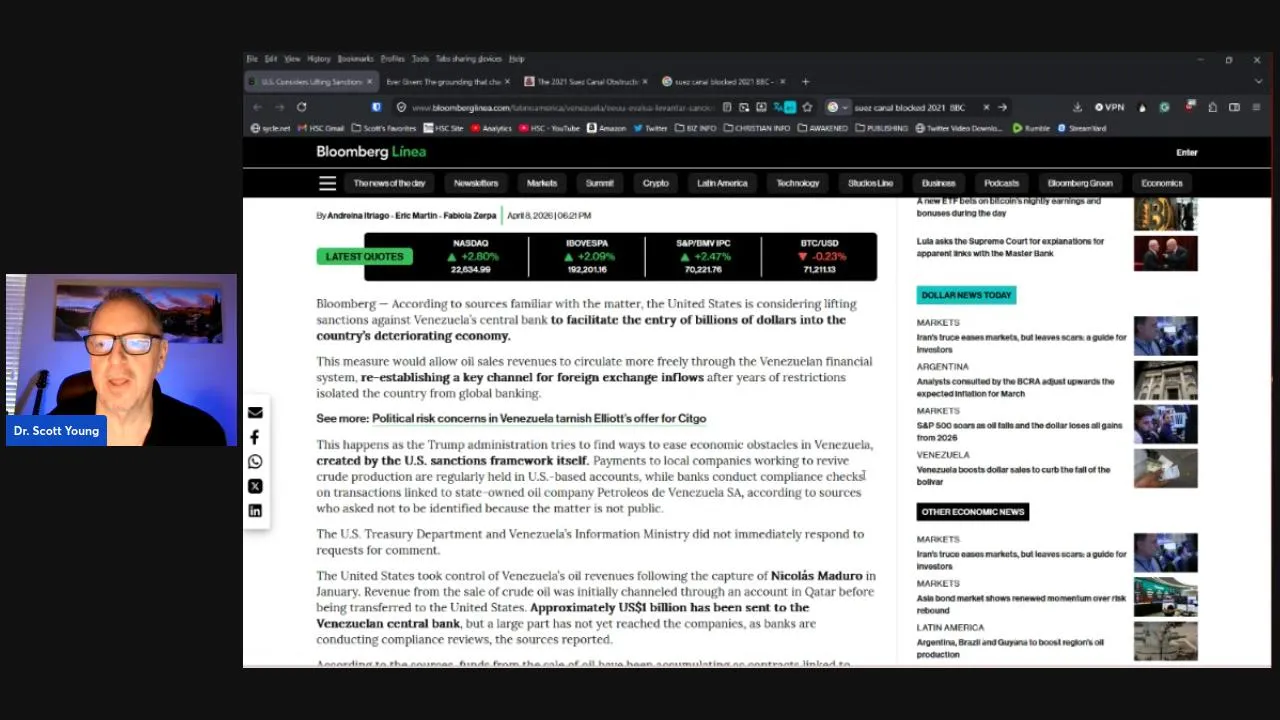Close the U.S. Considers Lifting Sanctions tab
This screenshot has height=720, width=1280.
[x=369, y=82]
